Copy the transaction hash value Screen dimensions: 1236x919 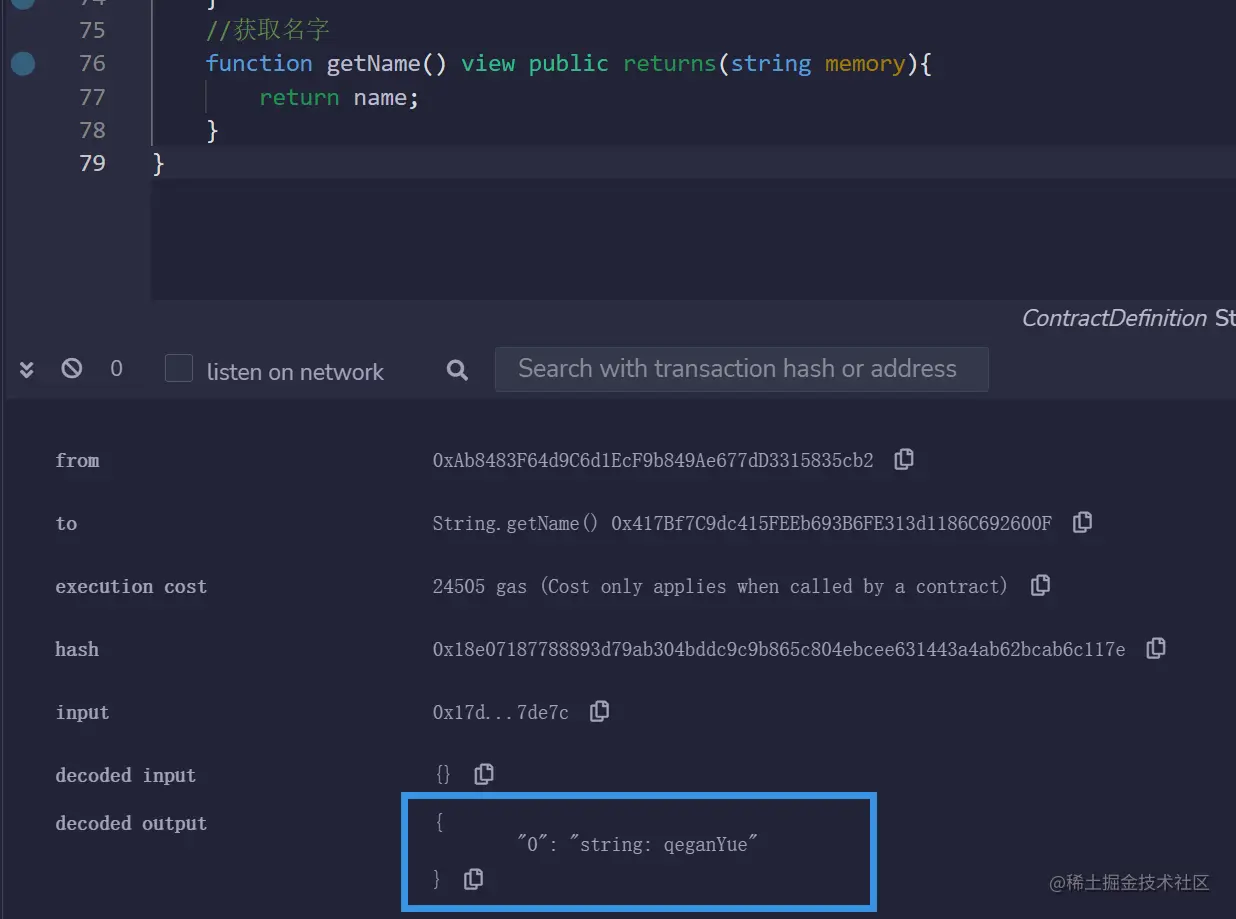[x=1156, y=648]
